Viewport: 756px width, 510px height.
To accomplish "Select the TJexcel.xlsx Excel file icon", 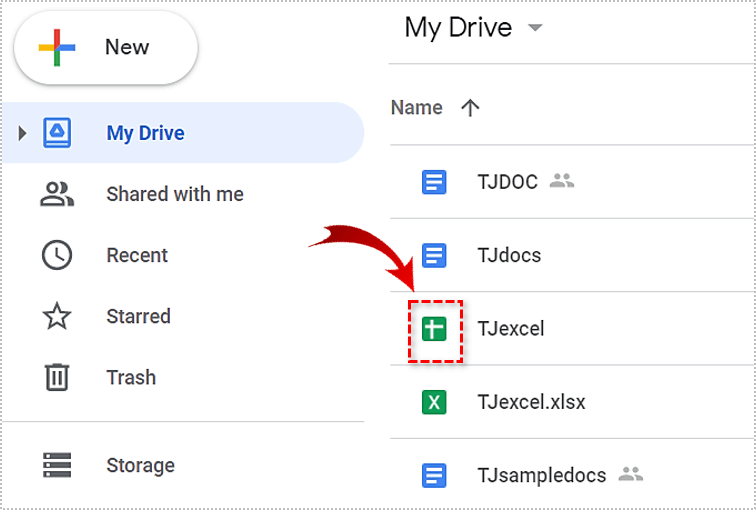I will (434, 402).
